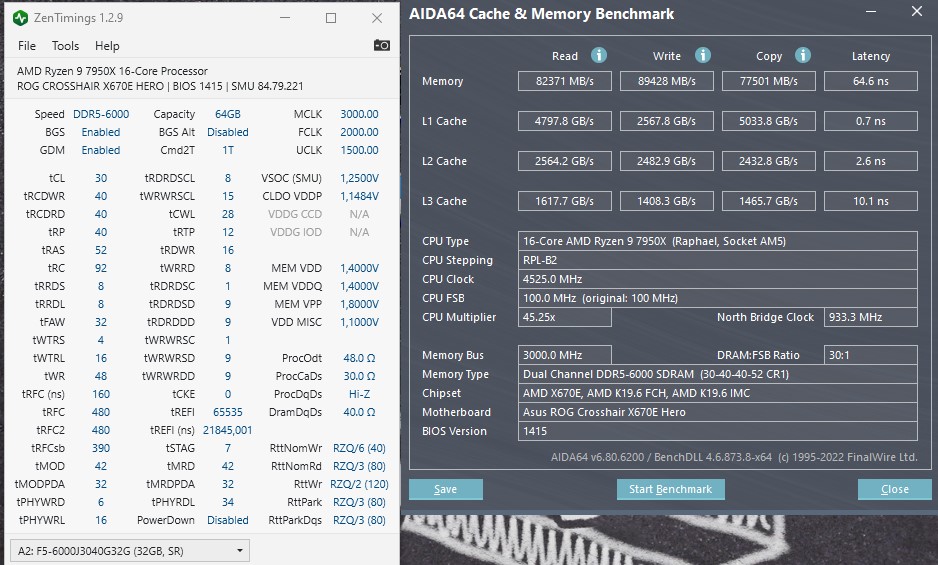
Task: Click the CPU Multiplier 45.25x field
Action: point(565,317)
